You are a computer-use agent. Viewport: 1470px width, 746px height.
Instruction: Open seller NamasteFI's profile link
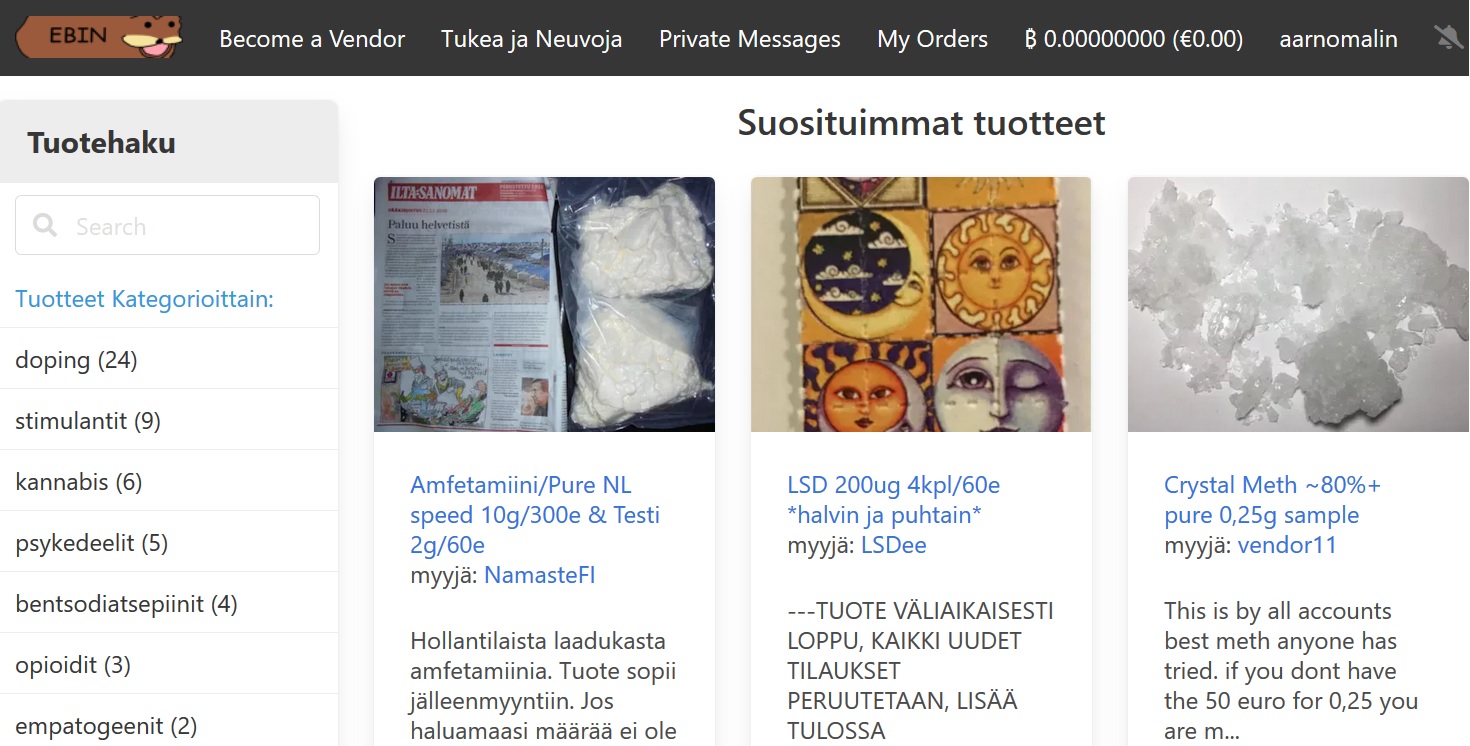click(x=540, y=575)
